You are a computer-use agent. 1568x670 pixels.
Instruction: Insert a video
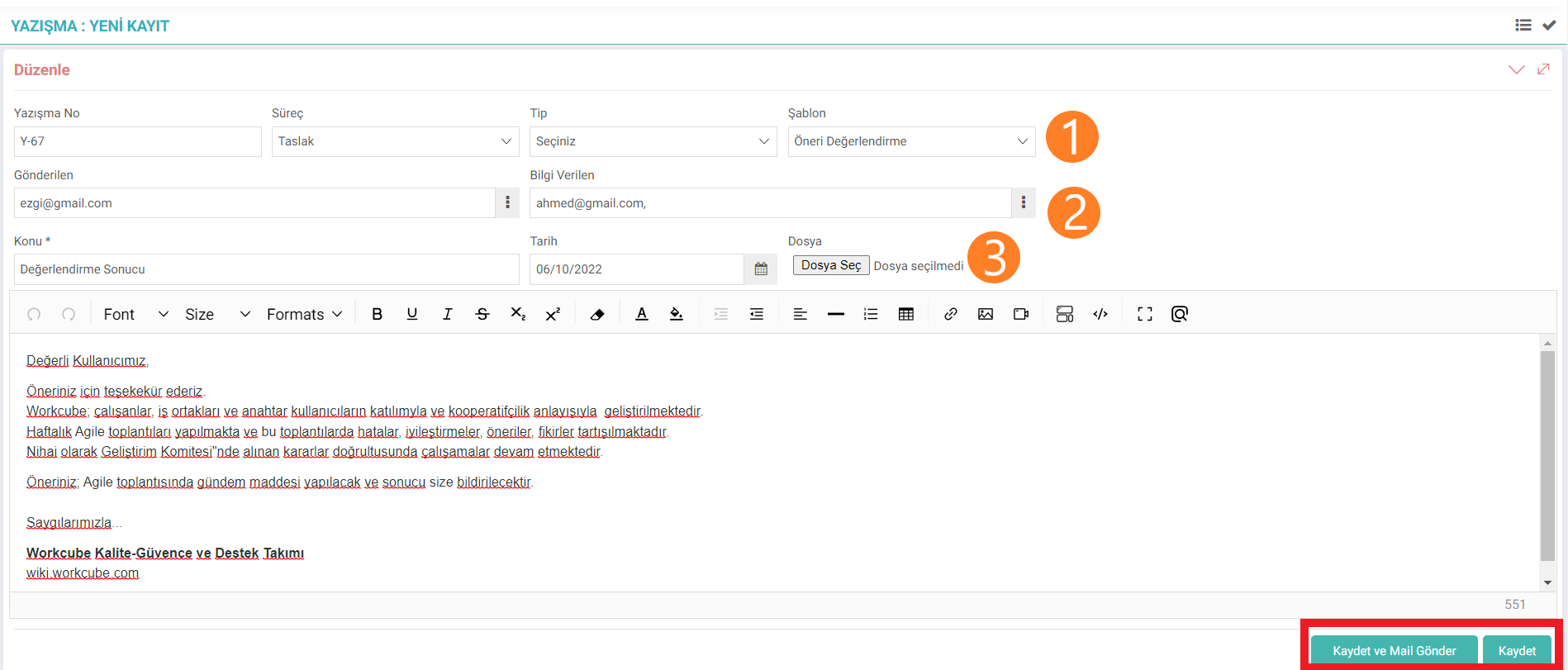click(1021, 314)
